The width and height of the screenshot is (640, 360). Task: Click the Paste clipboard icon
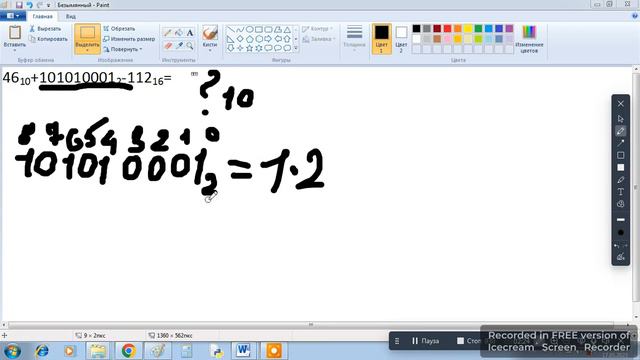click(x=15, y=33)
